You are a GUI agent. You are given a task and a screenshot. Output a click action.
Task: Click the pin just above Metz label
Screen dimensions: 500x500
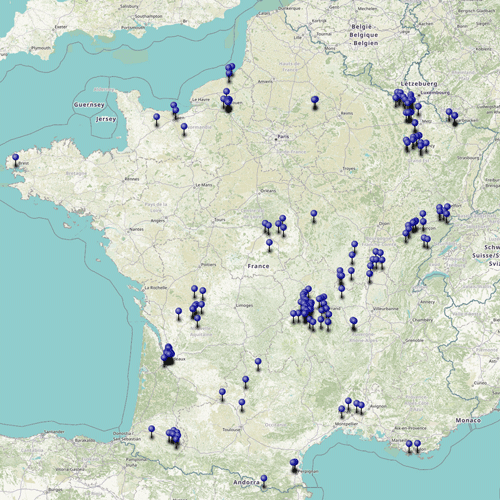click(x=415, y=123)
